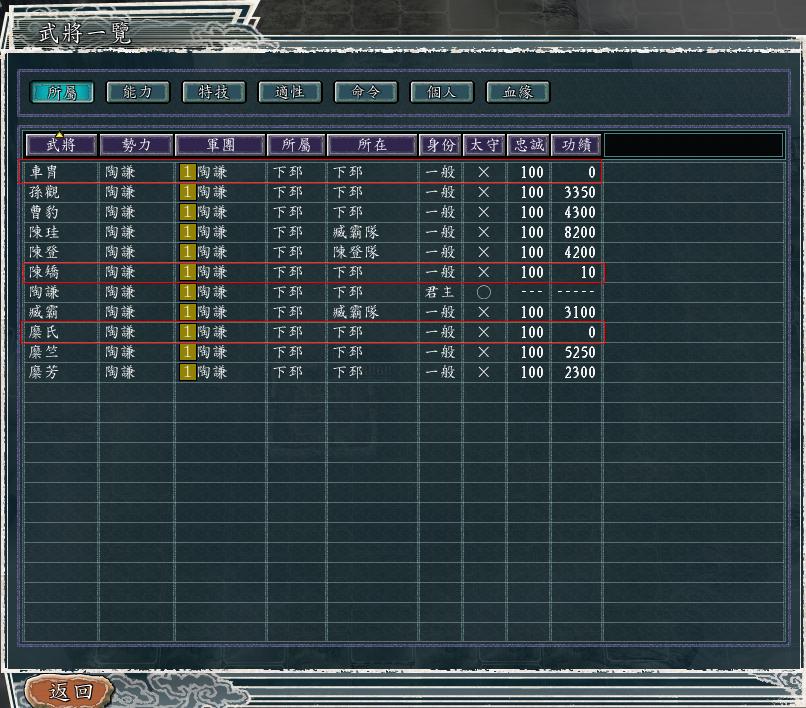Select officer name 陳登 in the 武將 column
Viewport: 806px width, 708px height.
coord(44,252)
